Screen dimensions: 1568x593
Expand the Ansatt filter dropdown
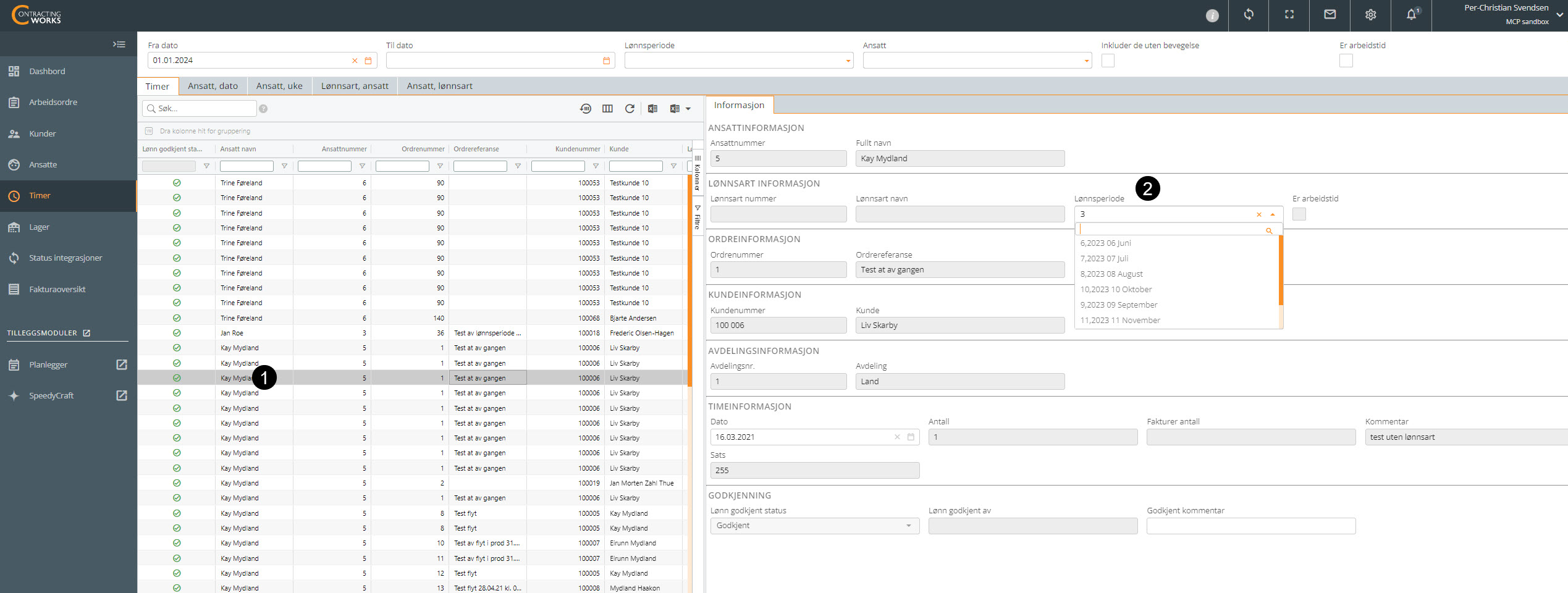pyautogui.click(x=1086, y=61)
